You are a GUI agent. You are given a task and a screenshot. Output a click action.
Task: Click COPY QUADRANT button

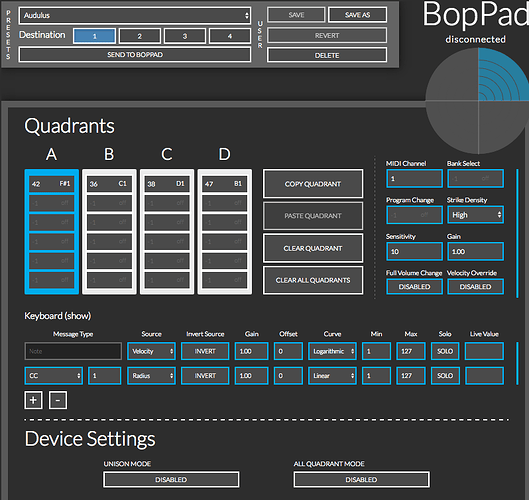coord(313,184)
